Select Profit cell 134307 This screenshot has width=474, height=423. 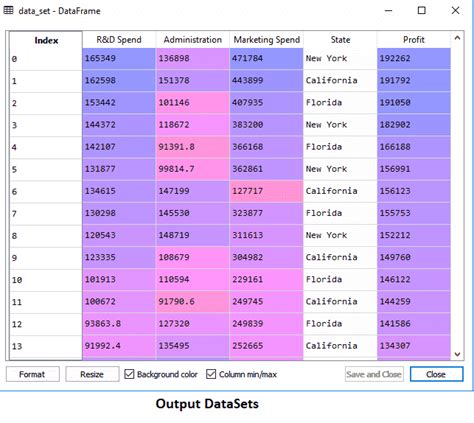[x=414, y=346]
